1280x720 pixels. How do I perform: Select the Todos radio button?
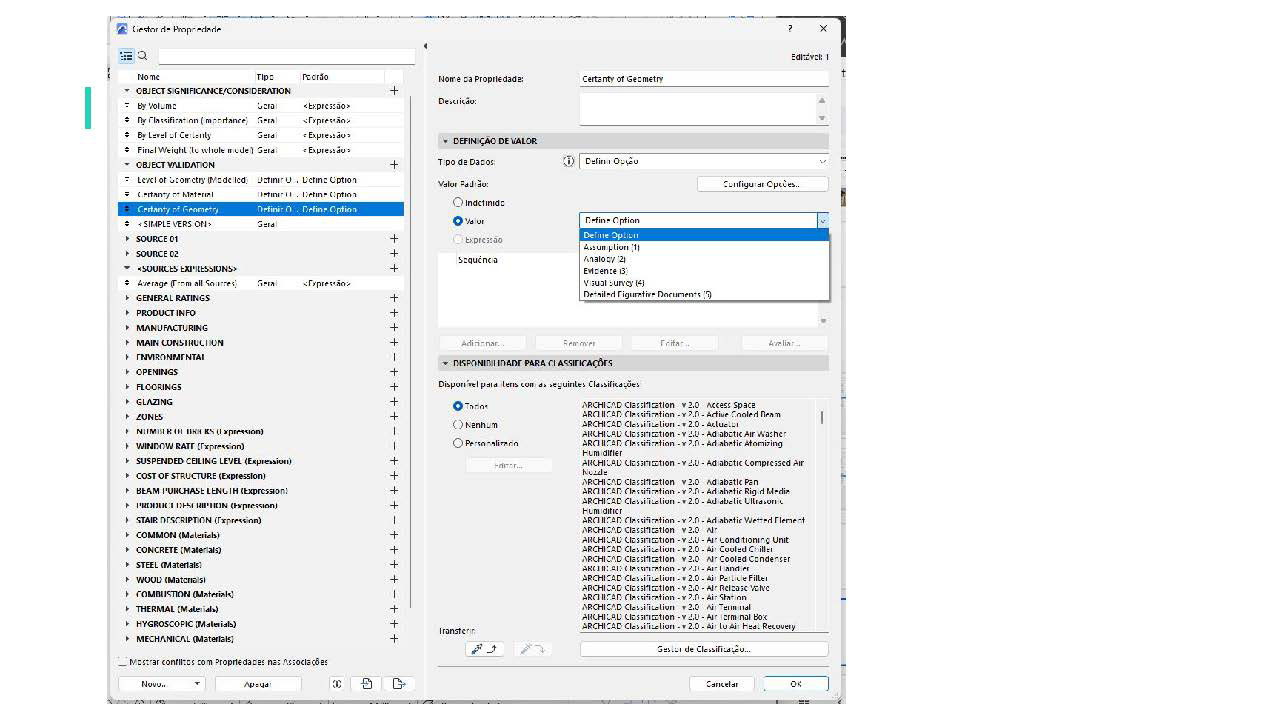click(458, 406)
